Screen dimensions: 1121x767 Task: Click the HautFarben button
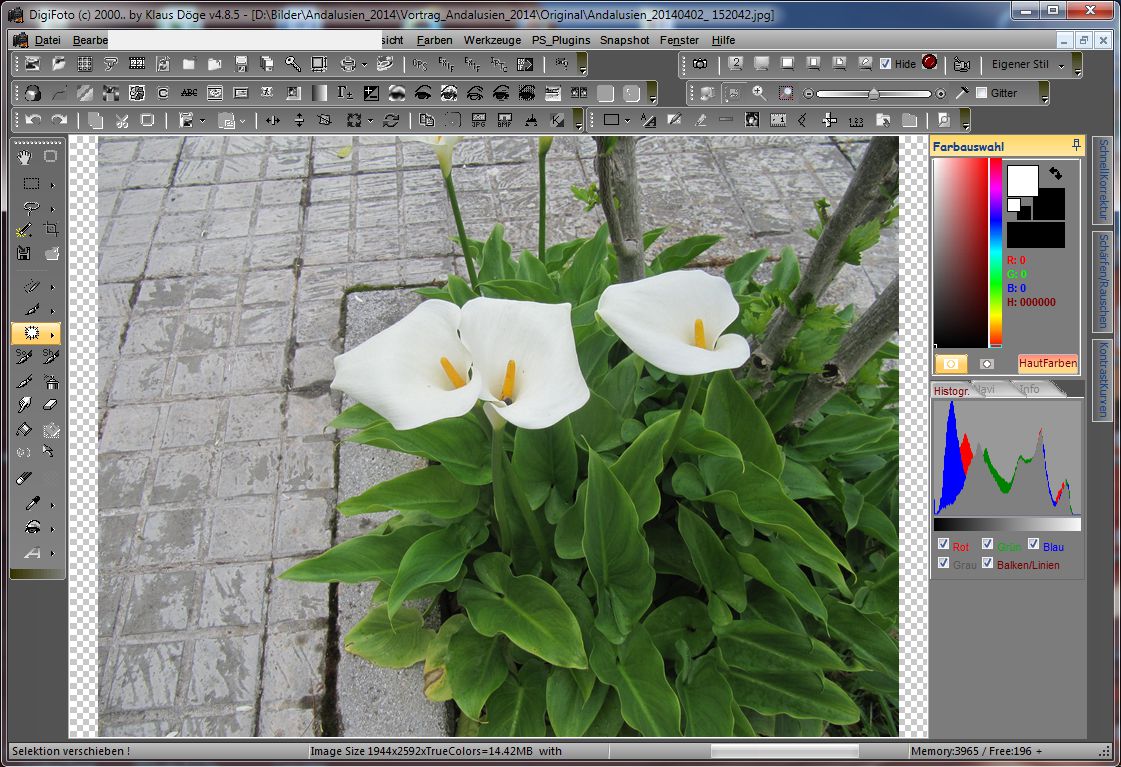1047,363
